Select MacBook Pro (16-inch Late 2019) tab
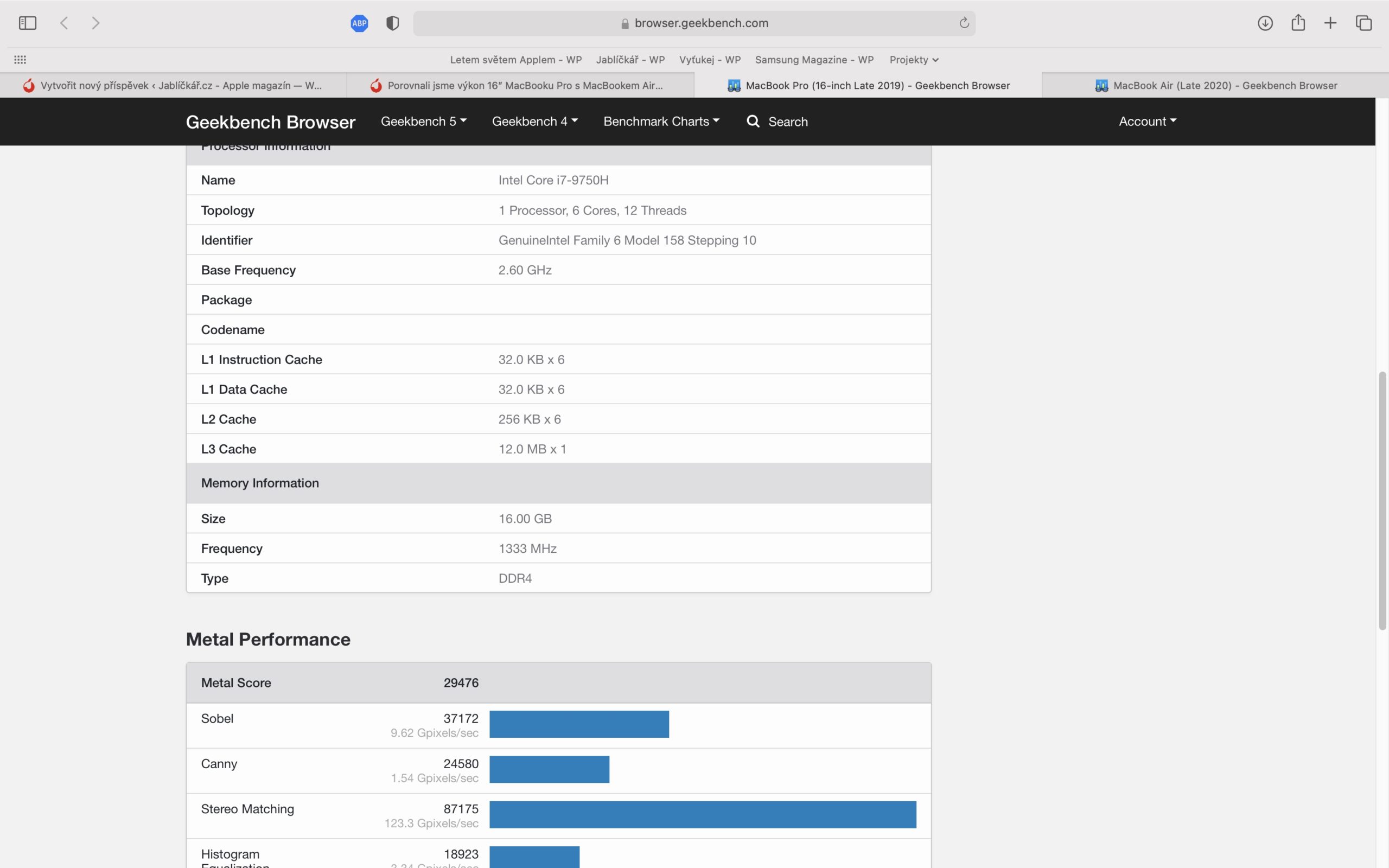The image size is (1389, 868). point(868,86)
